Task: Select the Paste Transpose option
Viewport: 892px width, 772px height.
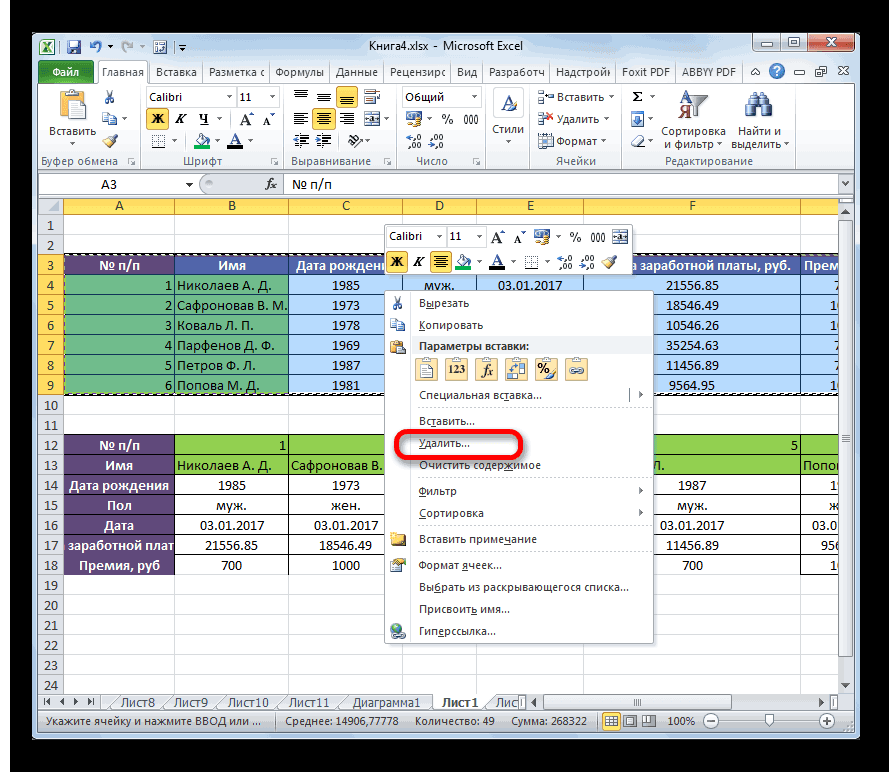Action: (x=517, y=369)
